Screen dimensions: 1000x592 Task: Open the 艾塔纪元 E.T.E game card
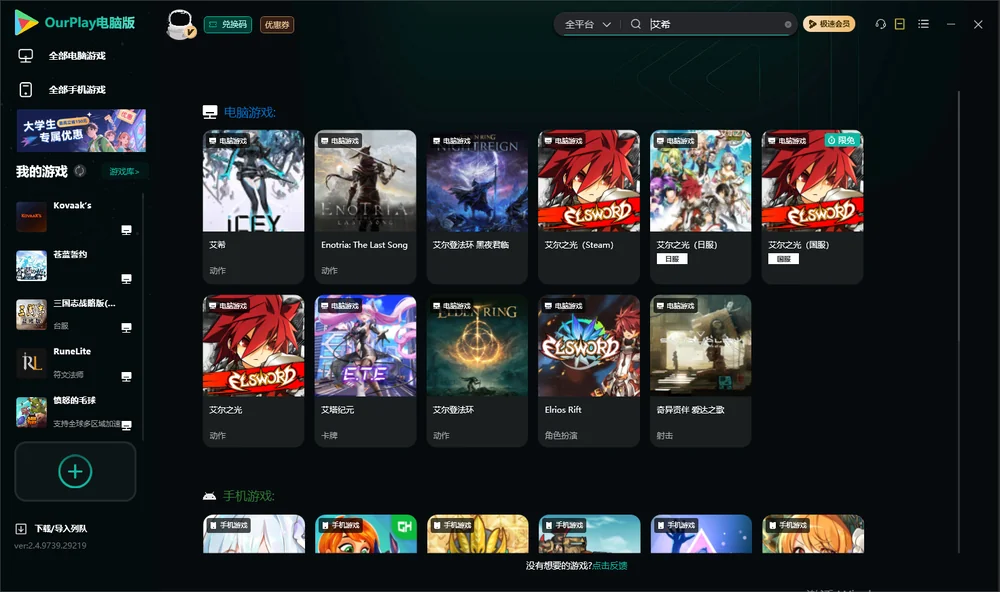point(365,371)
